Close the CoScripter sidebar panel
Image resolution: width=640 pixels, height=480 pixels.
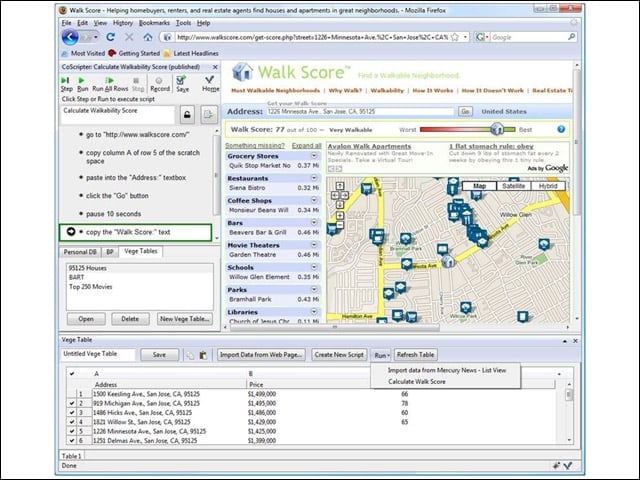215,67
